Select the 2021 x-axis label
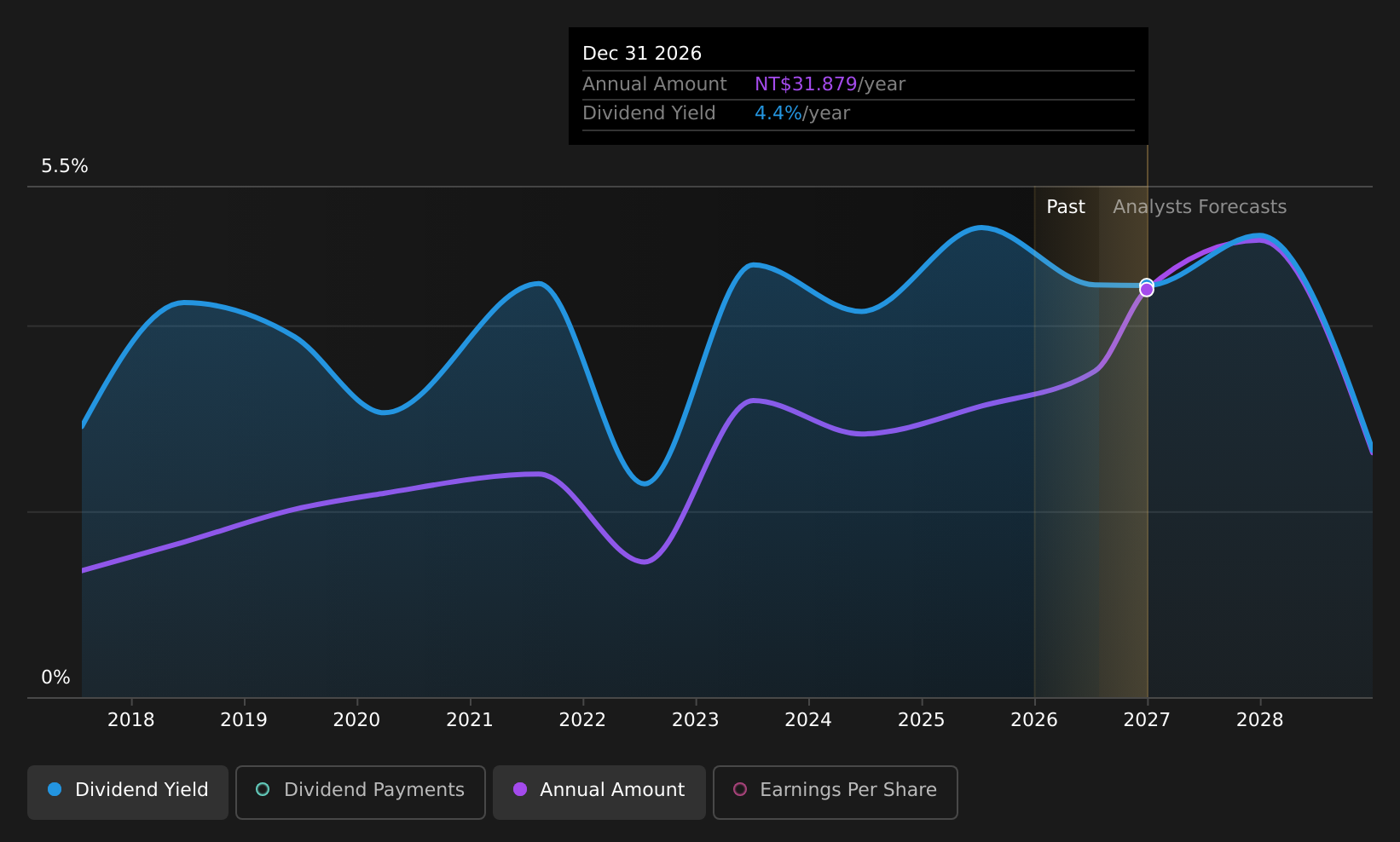This screenshot has width=1400, height=842. click(x=470, y=720)
